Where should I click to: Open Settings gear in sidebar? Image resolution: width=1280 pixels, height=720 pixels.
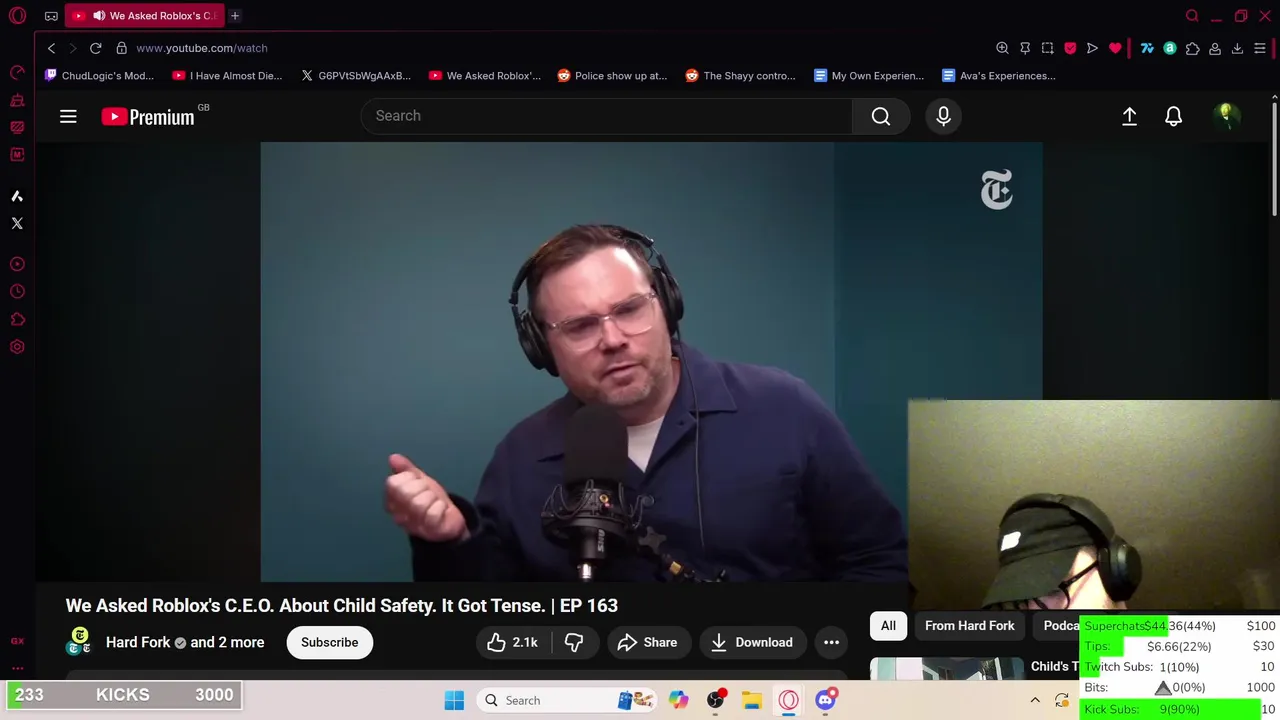(17, 347)
